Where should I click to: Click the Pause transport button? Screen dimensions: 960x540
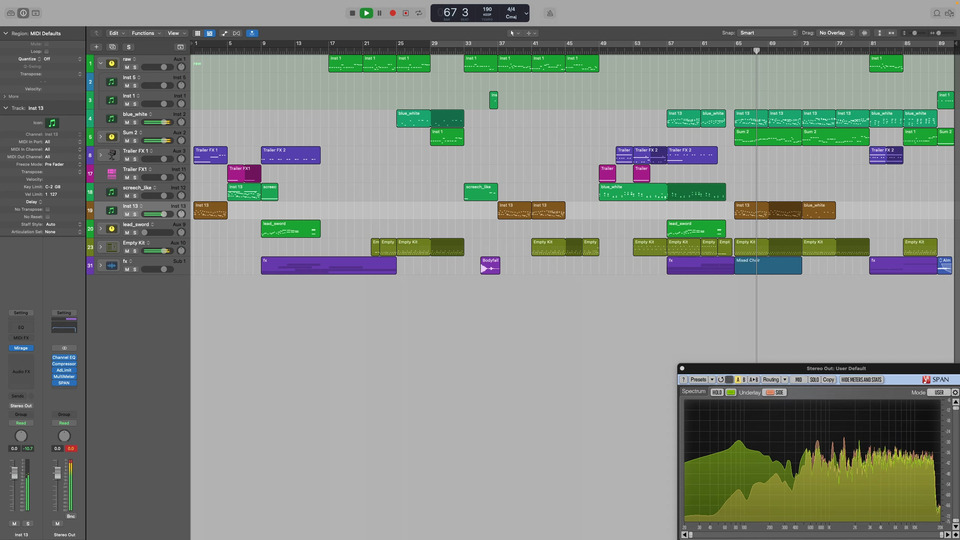380,13
